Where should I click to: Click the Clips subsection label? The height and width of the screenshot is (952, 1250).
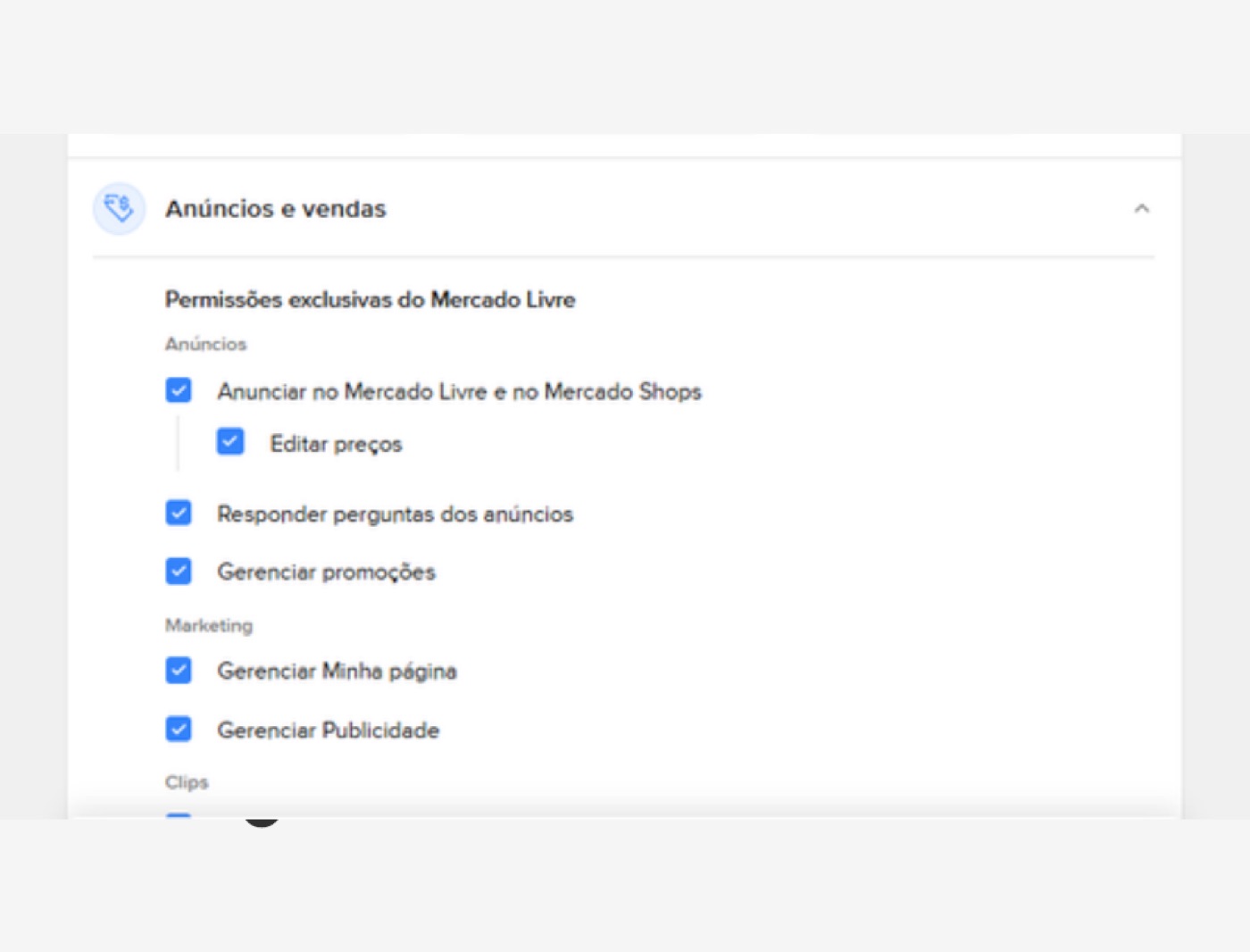(x=187, y=782)
